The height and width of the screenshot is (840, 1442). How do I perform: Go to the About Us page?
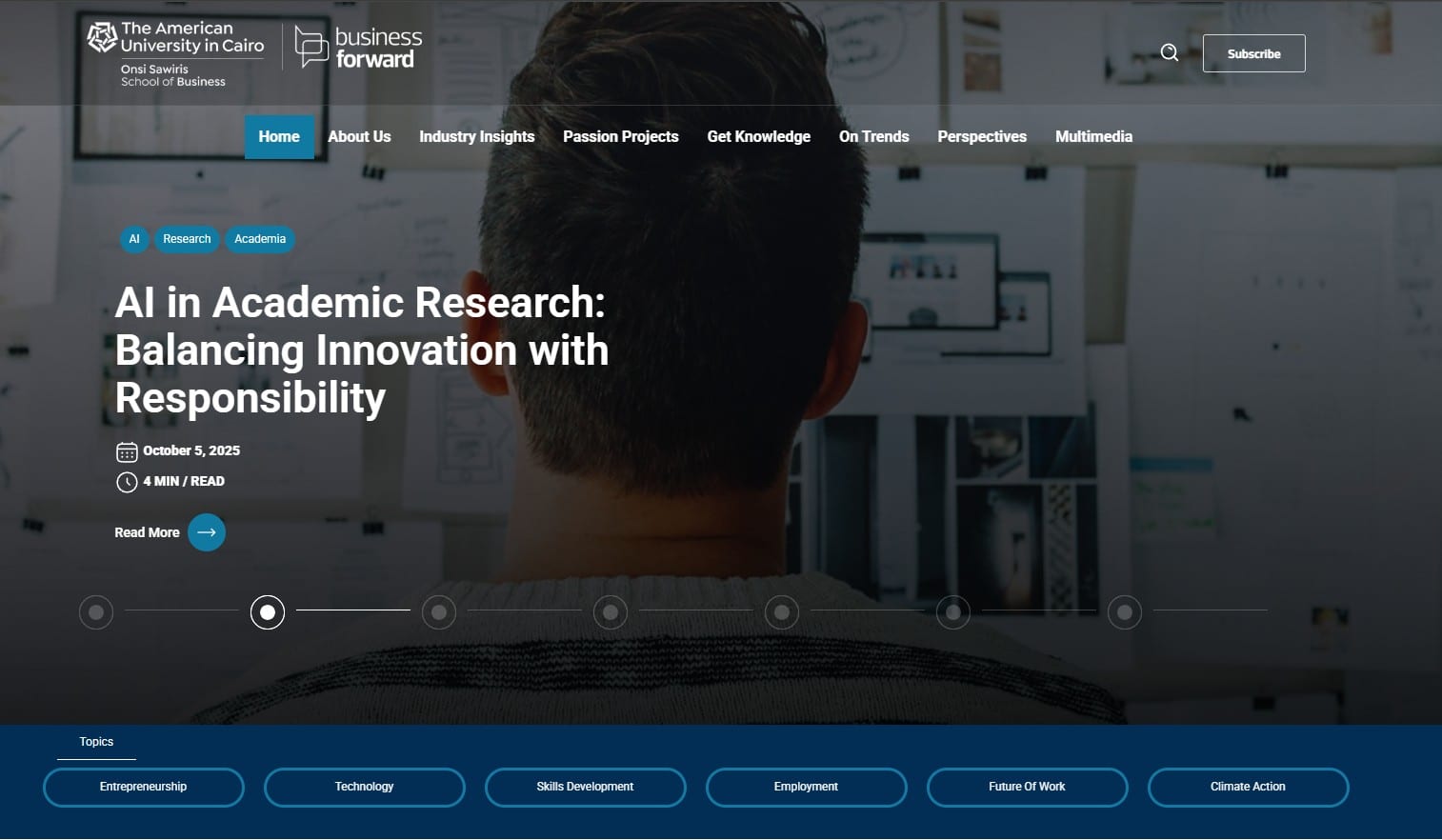pos(359,137)
